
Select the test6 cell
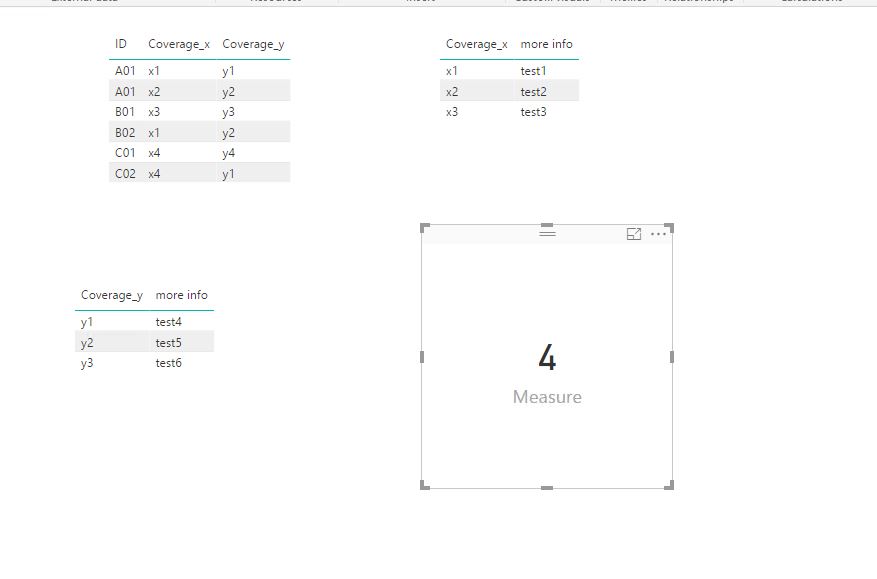tap(168, 363)
